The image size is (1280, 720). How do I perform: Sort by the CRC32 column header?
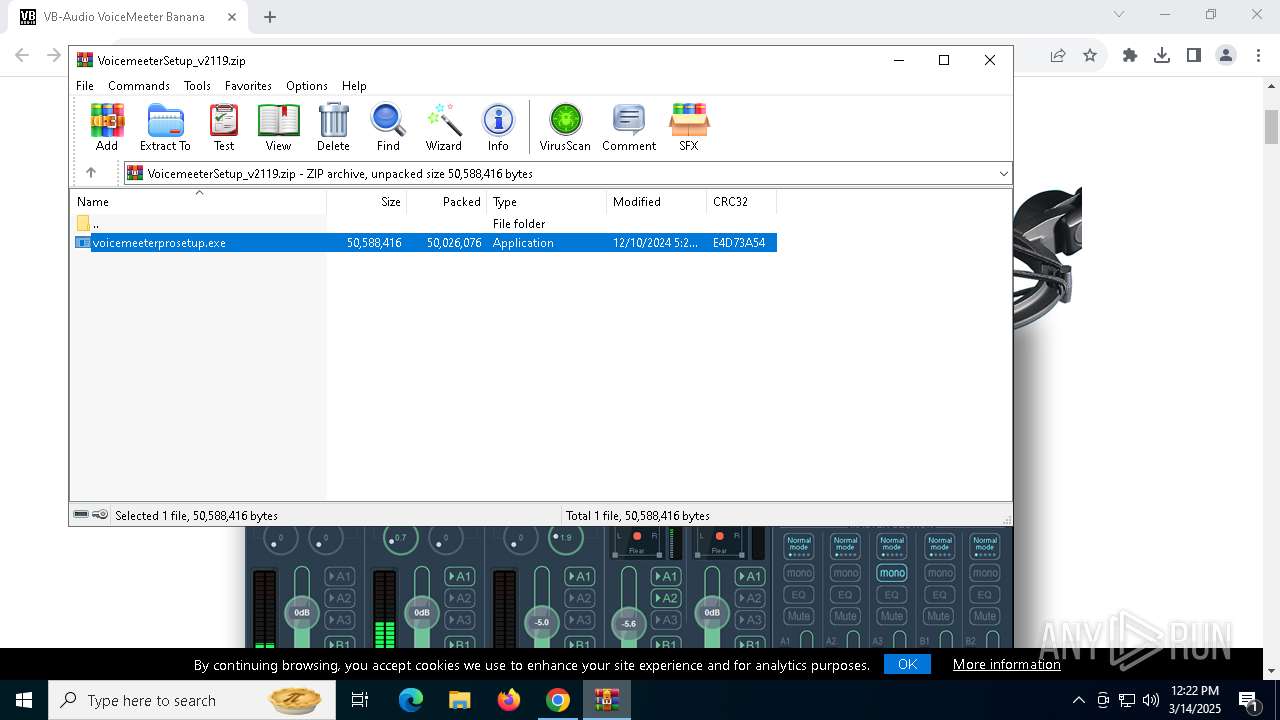742,202
